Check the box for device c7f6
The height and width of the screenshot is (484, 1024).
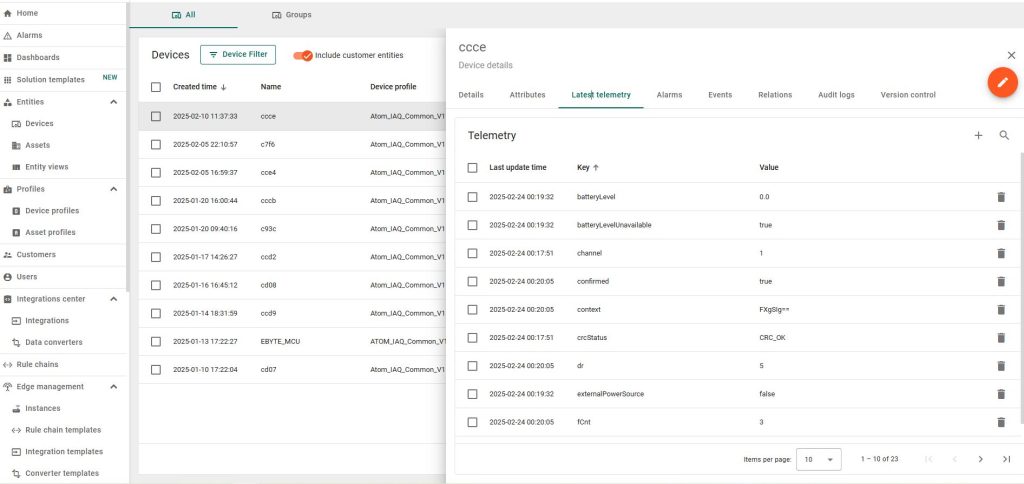tap(156, 144)
